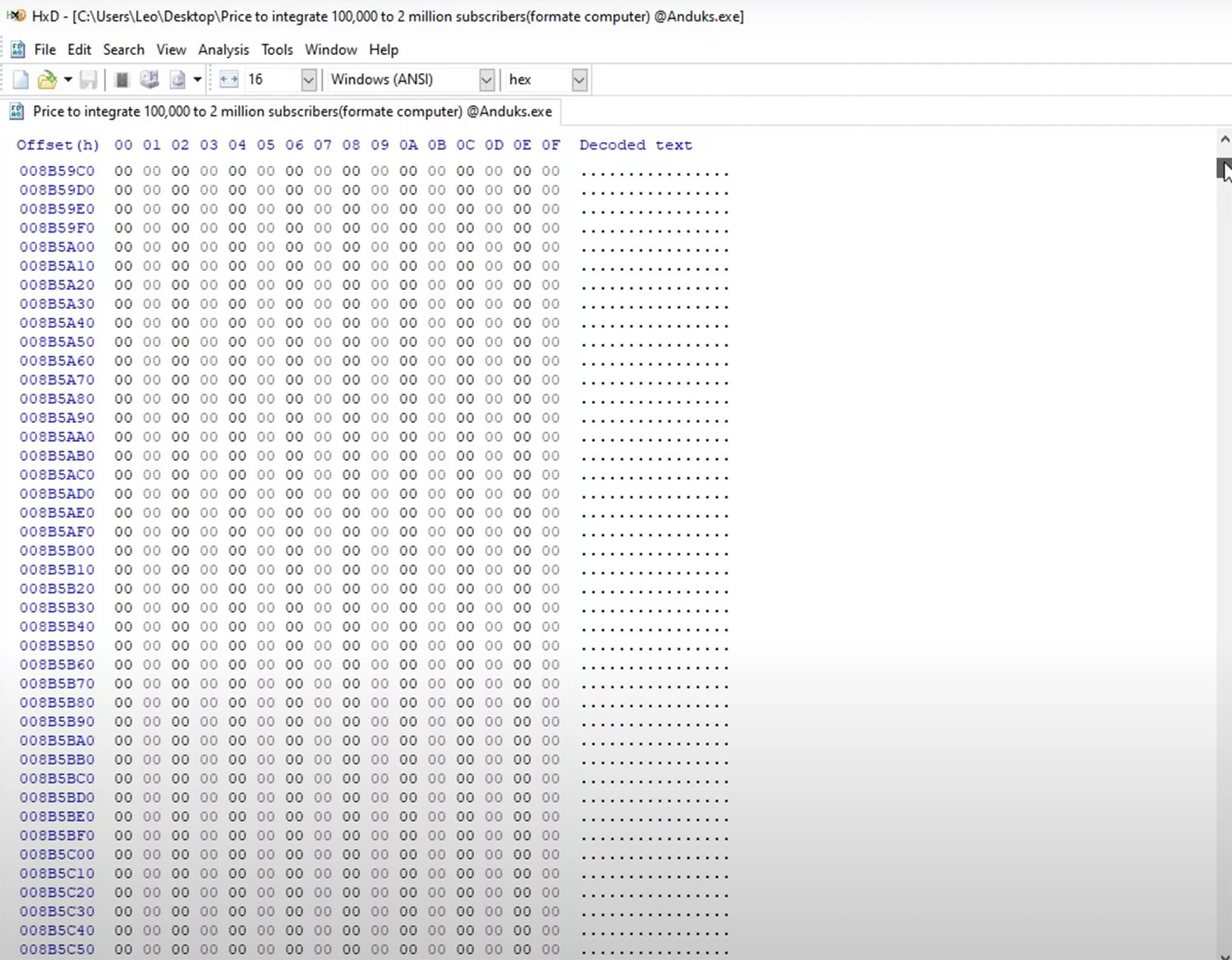1232x960 pixels.
Task: Click decoded text of row 008B5A70
Action: (655, 379)
